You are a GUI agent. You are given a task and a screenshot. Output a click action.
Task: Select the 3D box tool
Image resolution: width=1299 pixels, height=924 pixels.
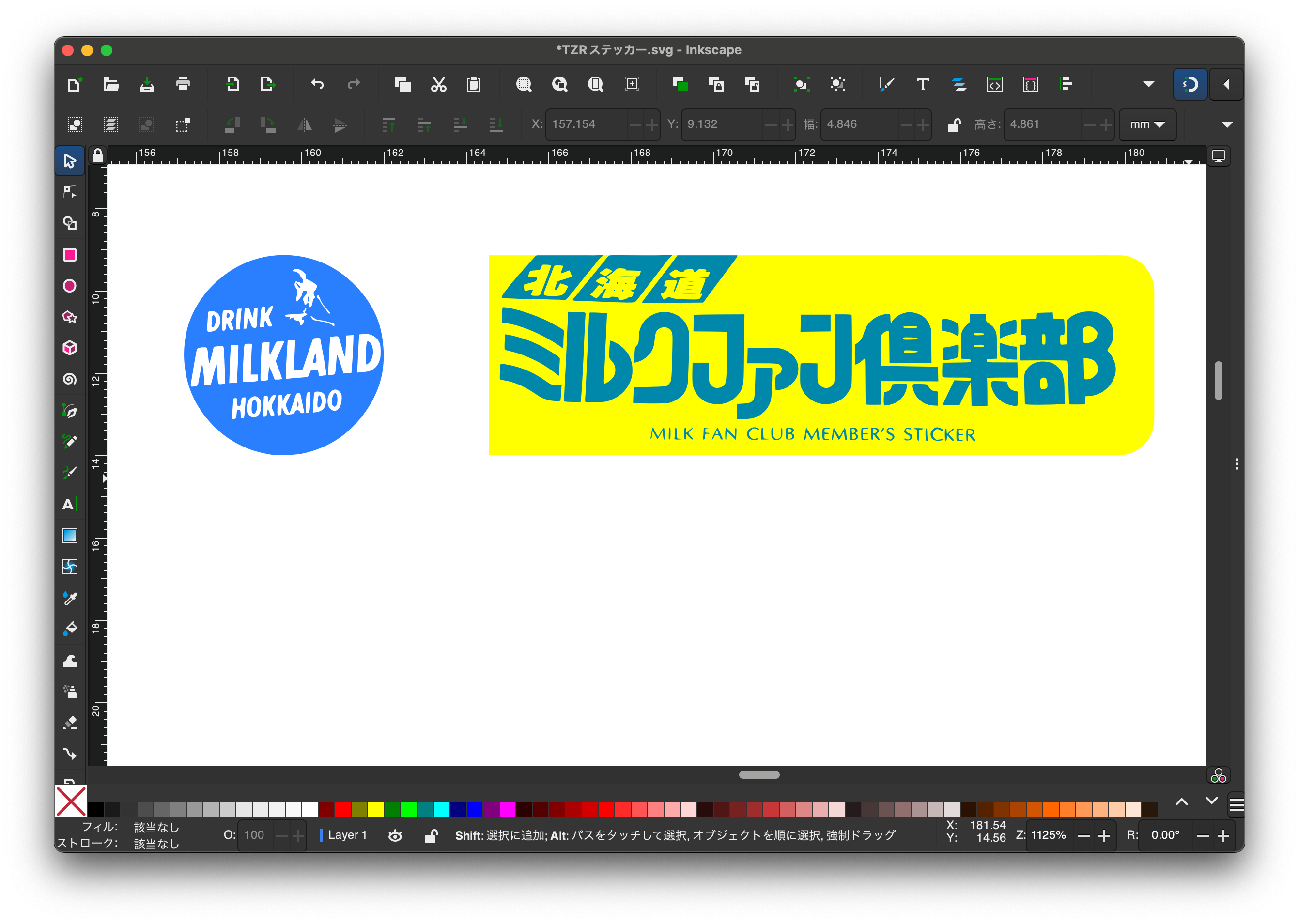click(70, 348)
